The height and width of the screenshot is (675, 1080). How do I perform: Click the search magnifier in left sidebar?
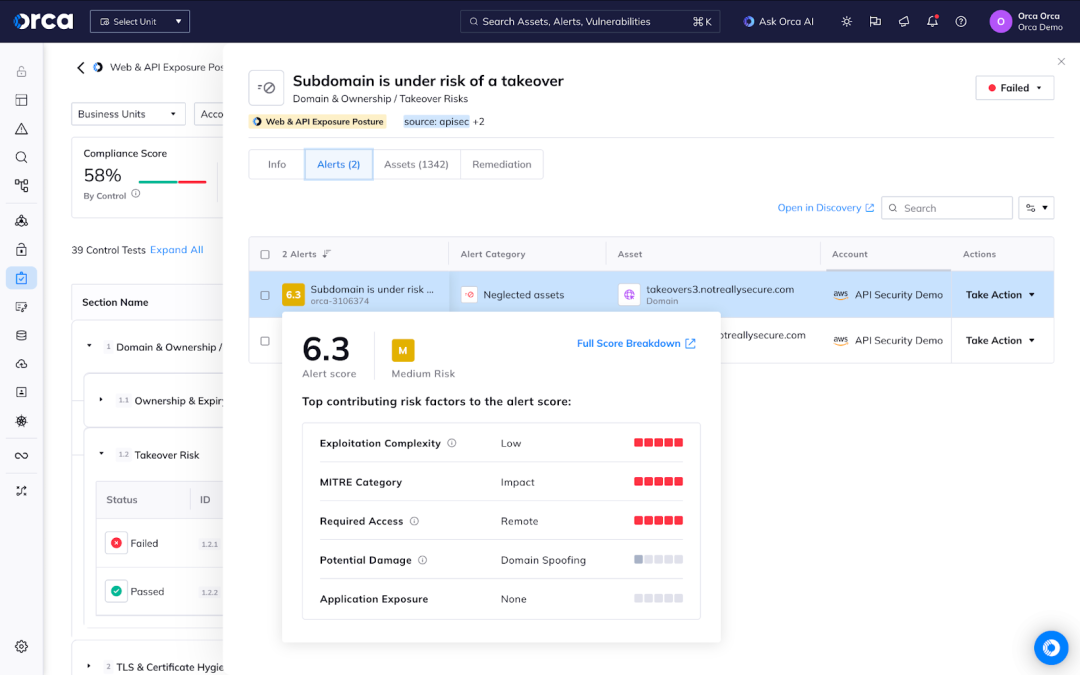(x=21, y=157)
